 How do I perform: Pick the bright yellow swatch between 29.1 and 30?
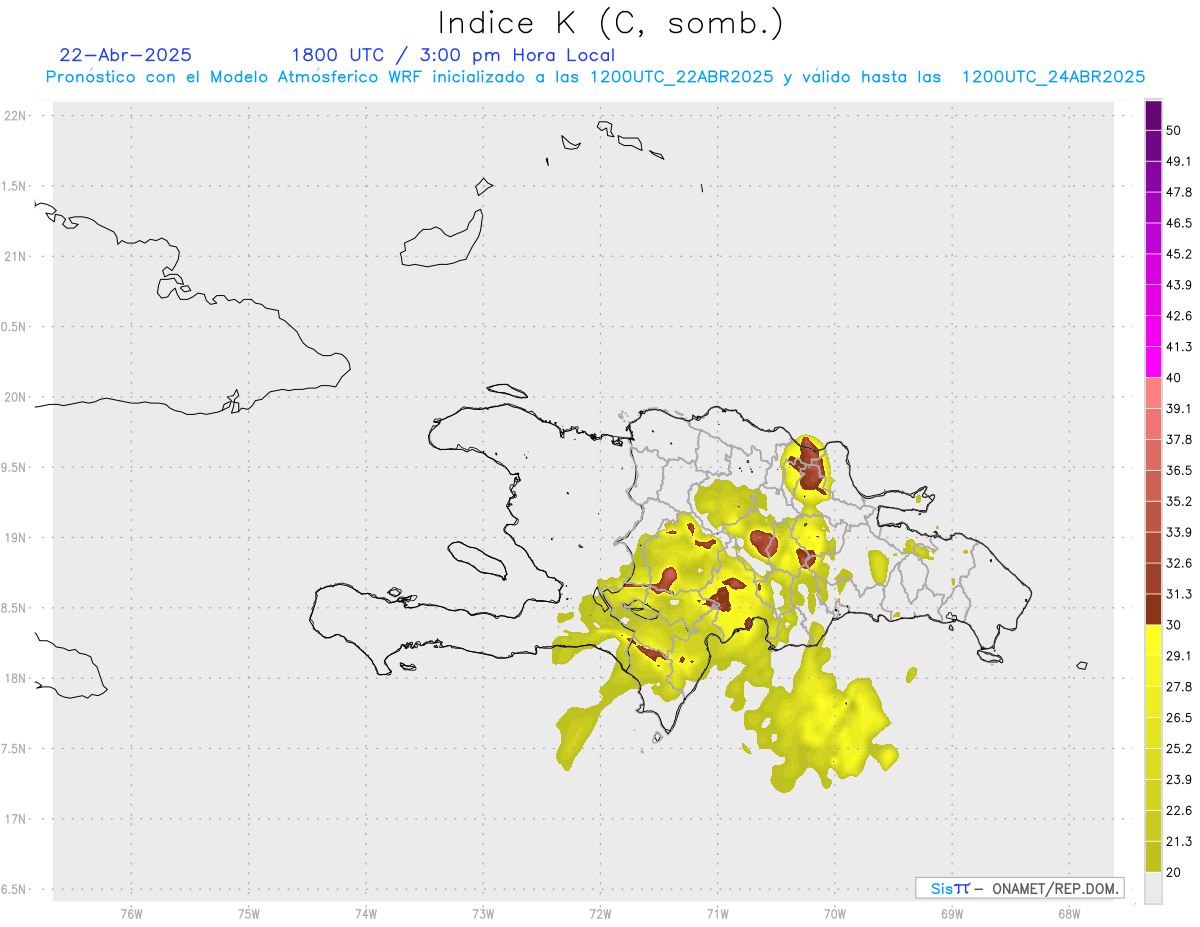tap(1153, 640)
